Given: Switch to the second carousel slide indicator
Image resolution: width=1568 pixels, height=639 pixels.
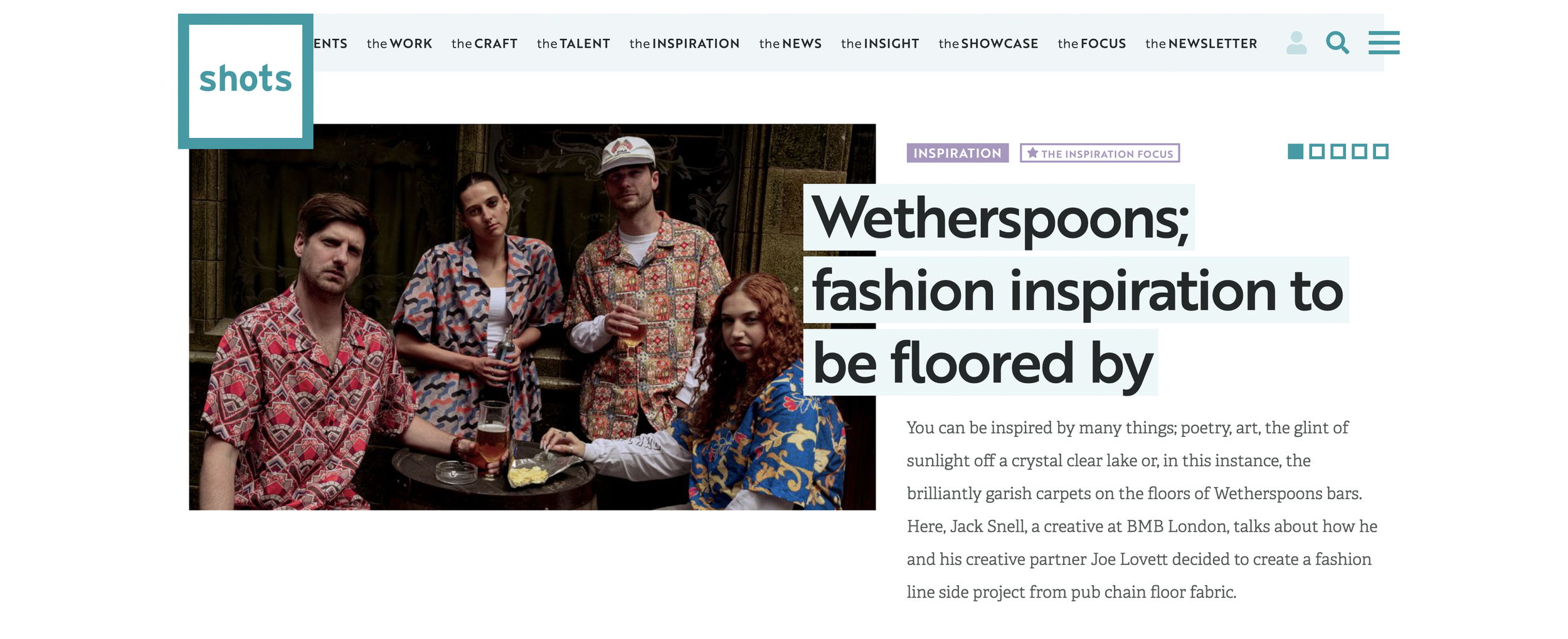Looking at the screenshot, I should tap(1316, 152).
